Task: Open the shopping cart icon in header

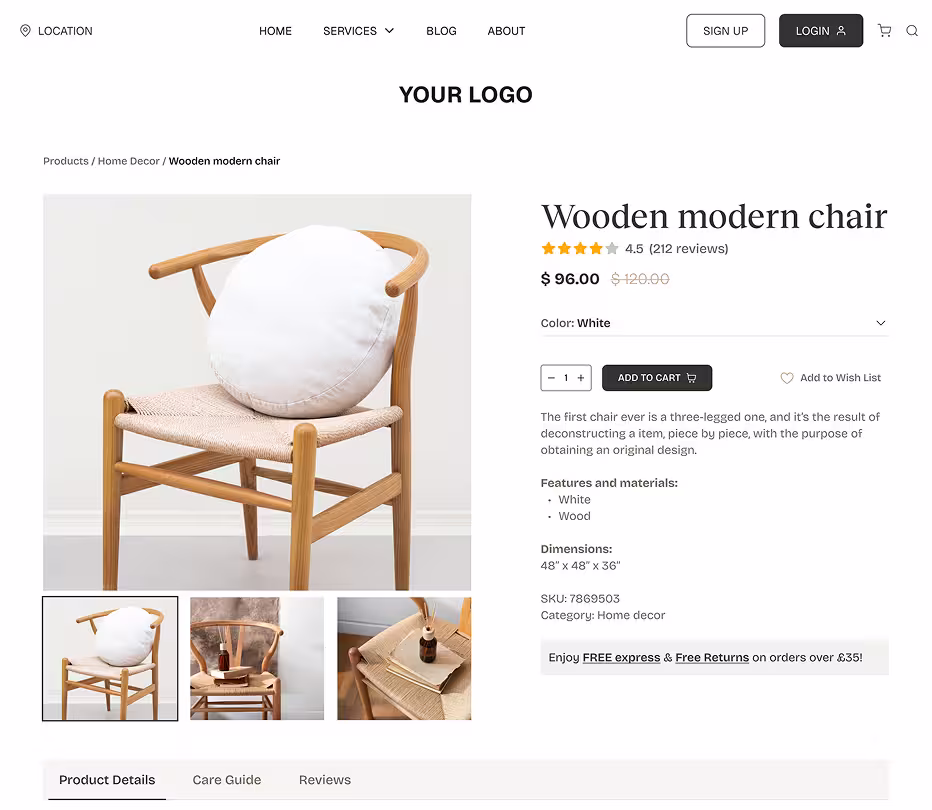Action: click(x=884, y=31)
